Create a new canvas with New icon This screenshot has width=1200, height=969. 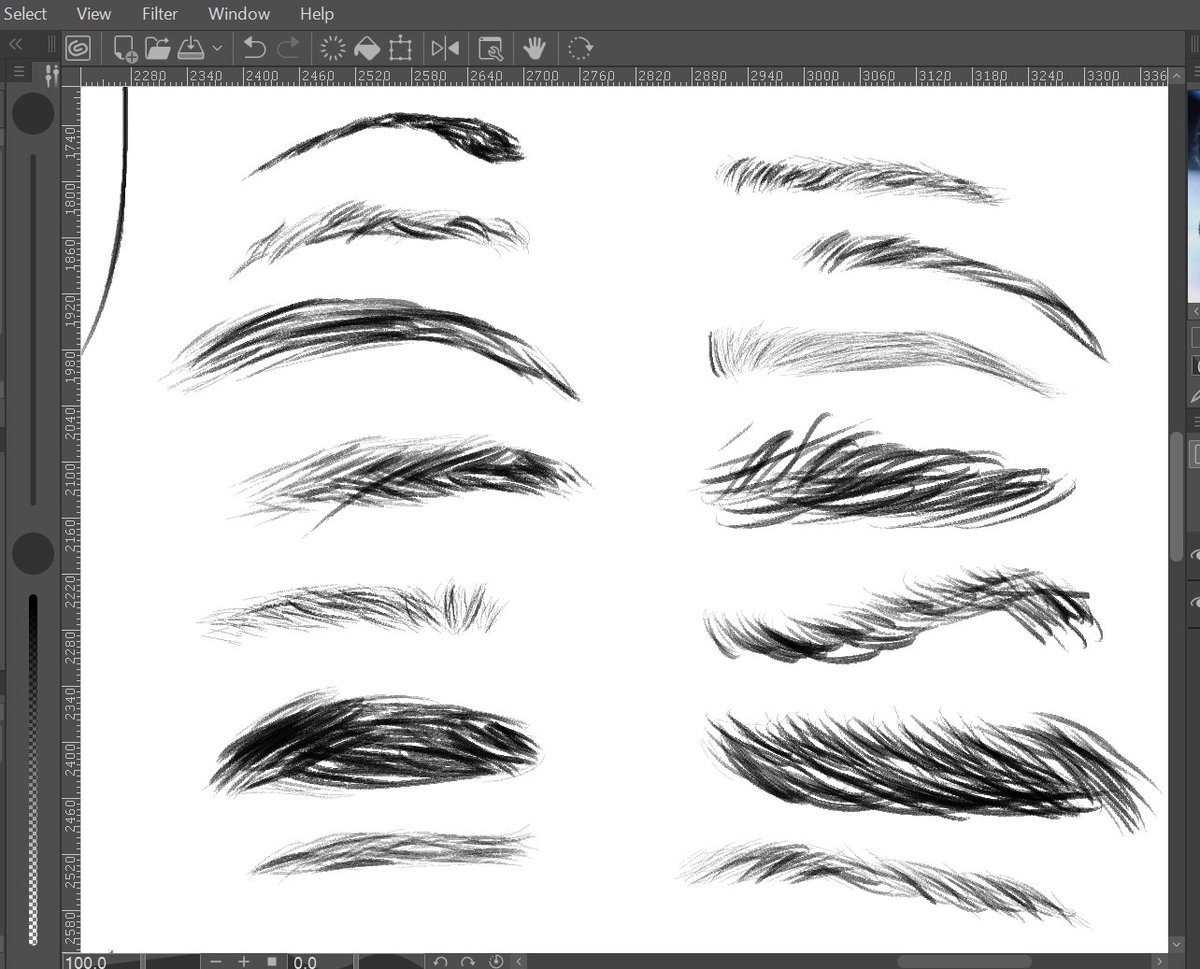tap(125, 48)
